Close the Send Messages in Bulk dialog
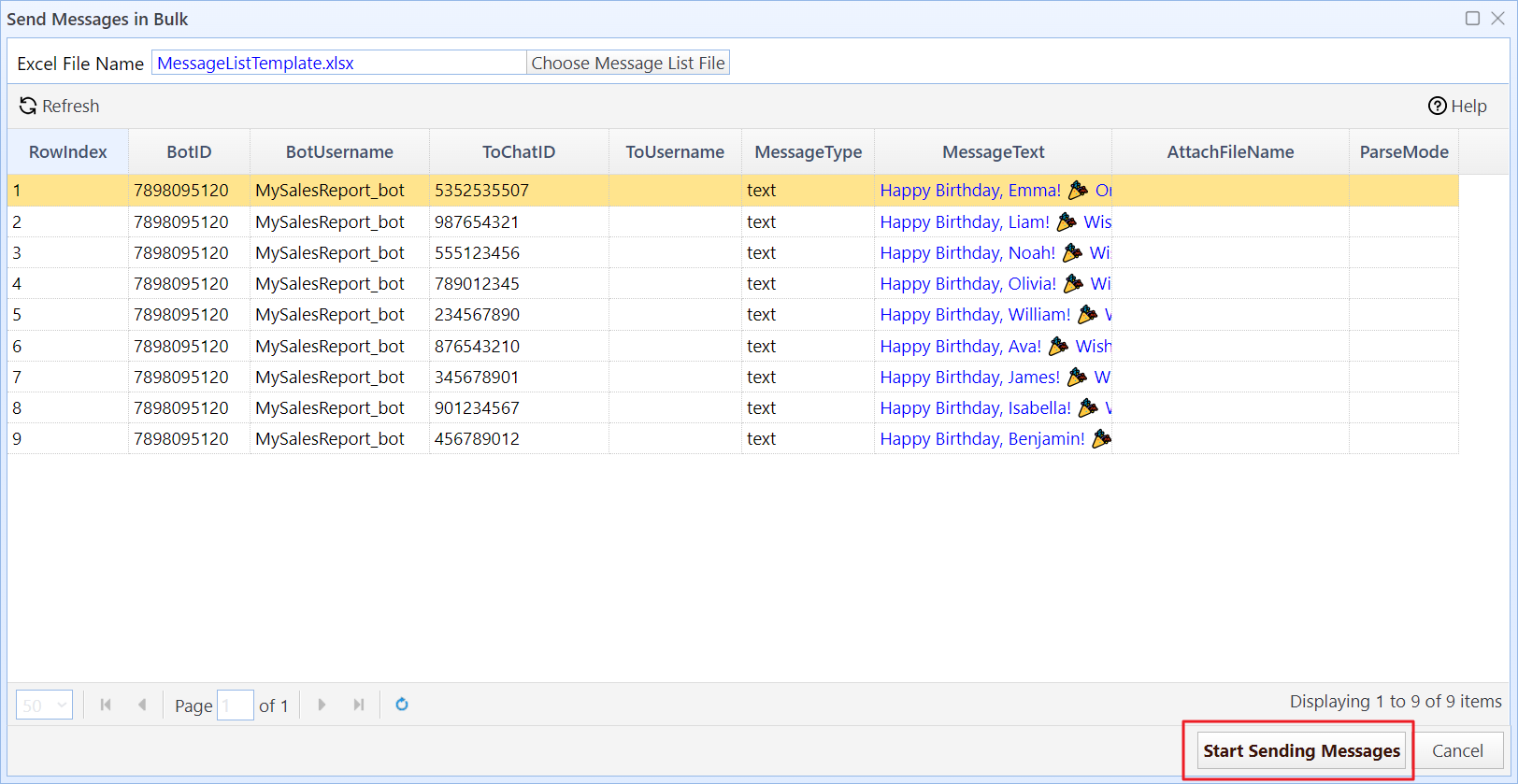This screenshot has width=1518, height=784. [1498, 19]
